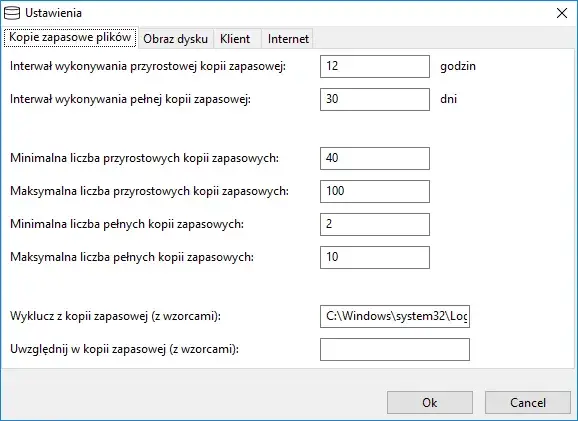This screenshot has height=421, width=578.
Task: Edit the incremental backup interval hours field
Action: pos(375,66)
